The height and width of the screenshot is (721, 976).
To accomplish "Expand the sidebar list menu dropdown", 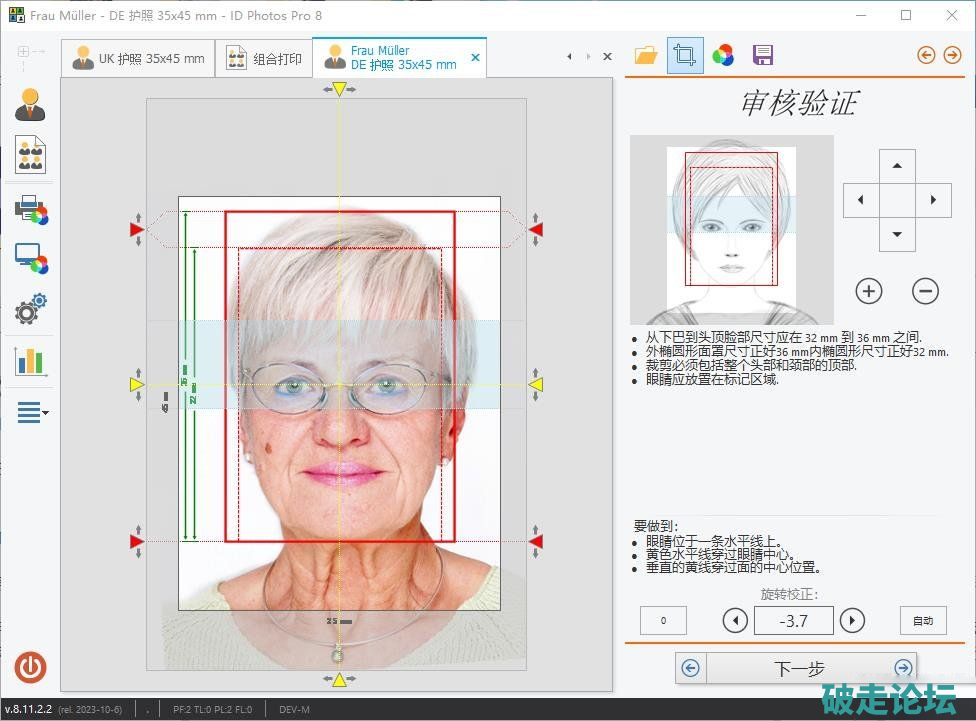I will 32,412.
